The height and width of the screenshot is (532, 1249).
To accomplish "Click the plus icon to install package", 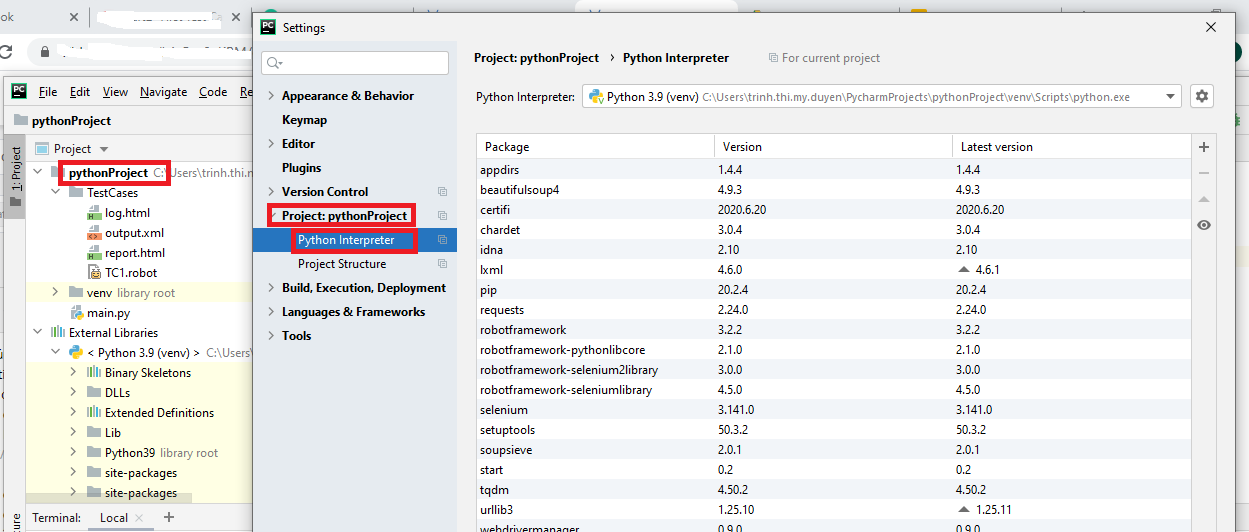I will [x=1204, y=147].
